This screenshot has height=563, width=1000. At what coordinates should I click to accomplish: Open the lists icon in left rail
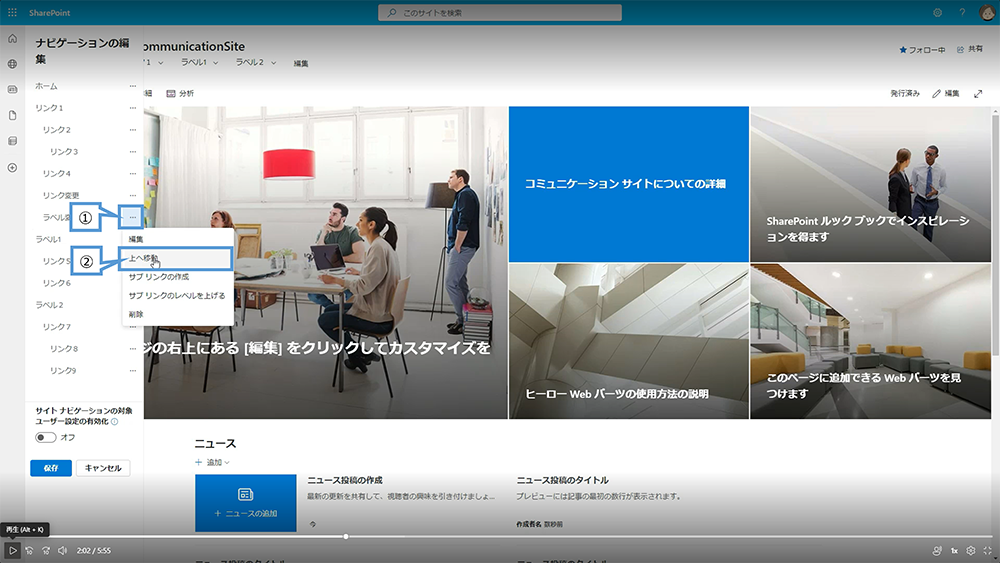click(x=12, y=141)
